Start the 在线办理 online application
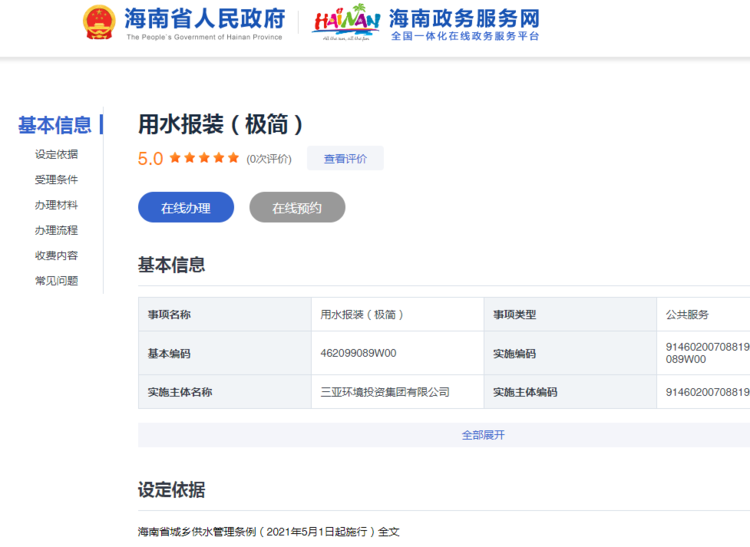 coord(186,208)
